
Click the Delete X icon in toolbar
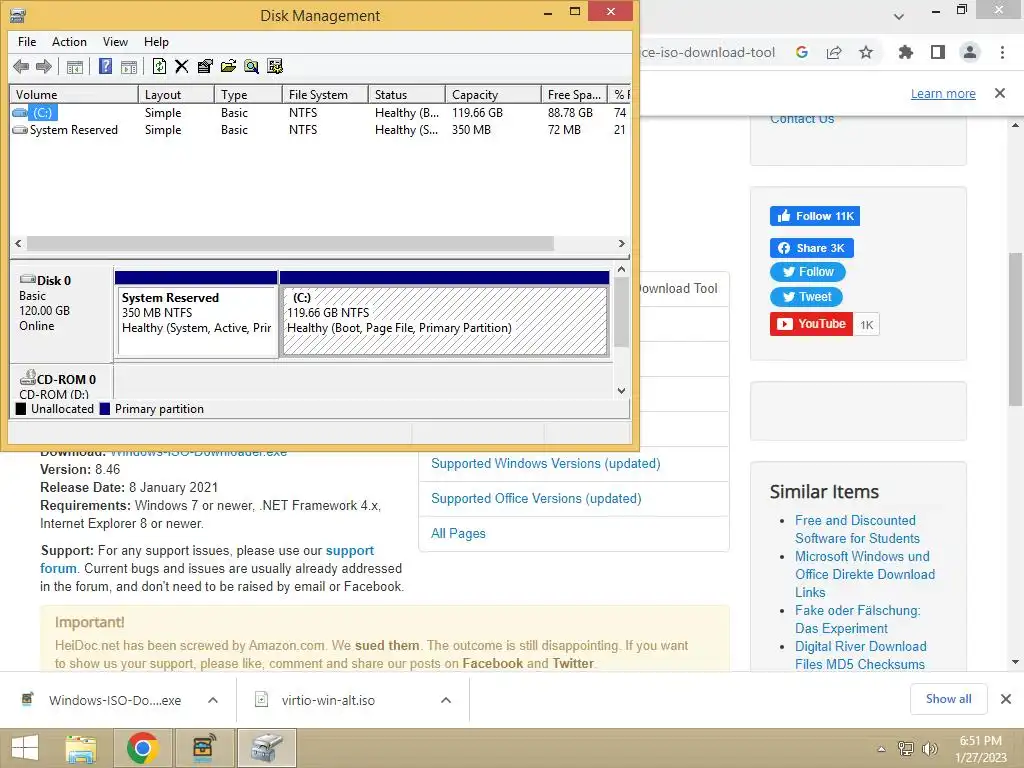182,66
